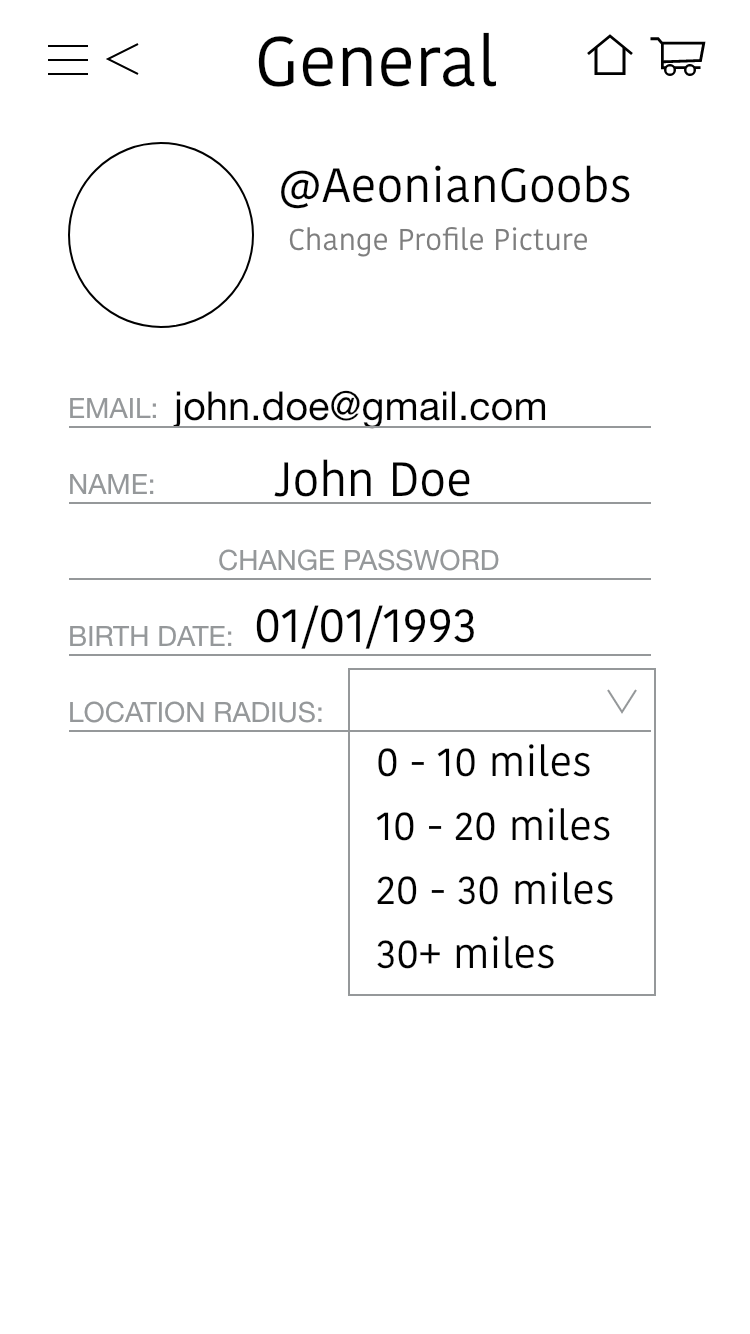Click the EMAIL label
The height and width of the screenshot is (1334, 750).
113,409
